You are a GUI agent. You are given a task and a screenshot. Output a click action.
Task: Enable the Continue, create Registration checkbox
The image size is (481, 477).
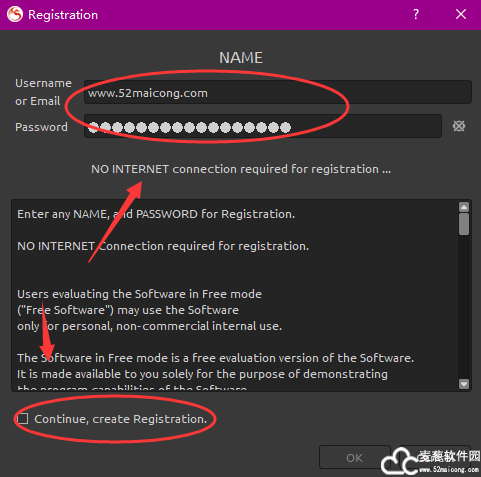pos(23,419)
